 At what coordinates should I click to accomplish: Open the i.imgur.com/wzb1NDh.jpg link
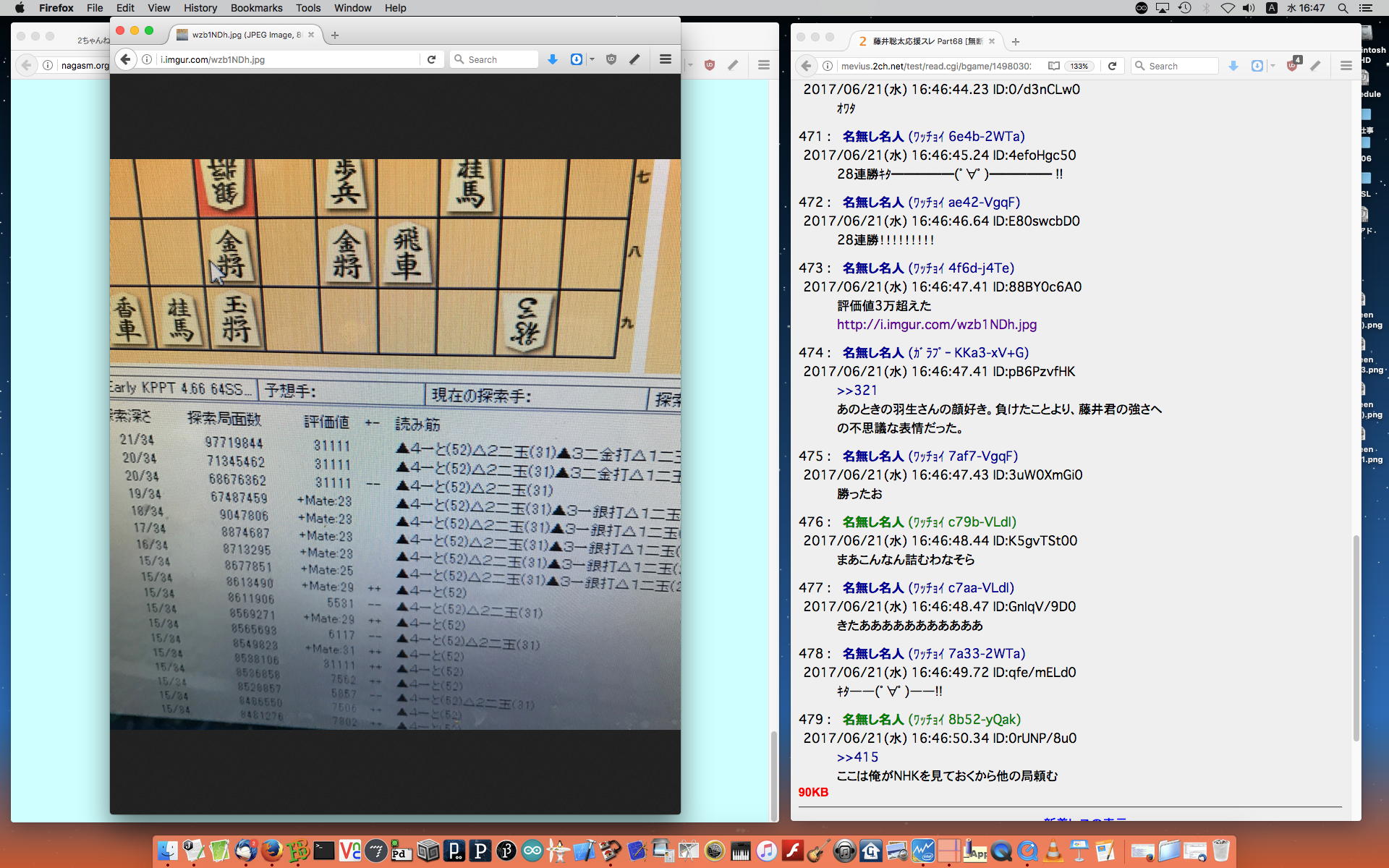936,325
